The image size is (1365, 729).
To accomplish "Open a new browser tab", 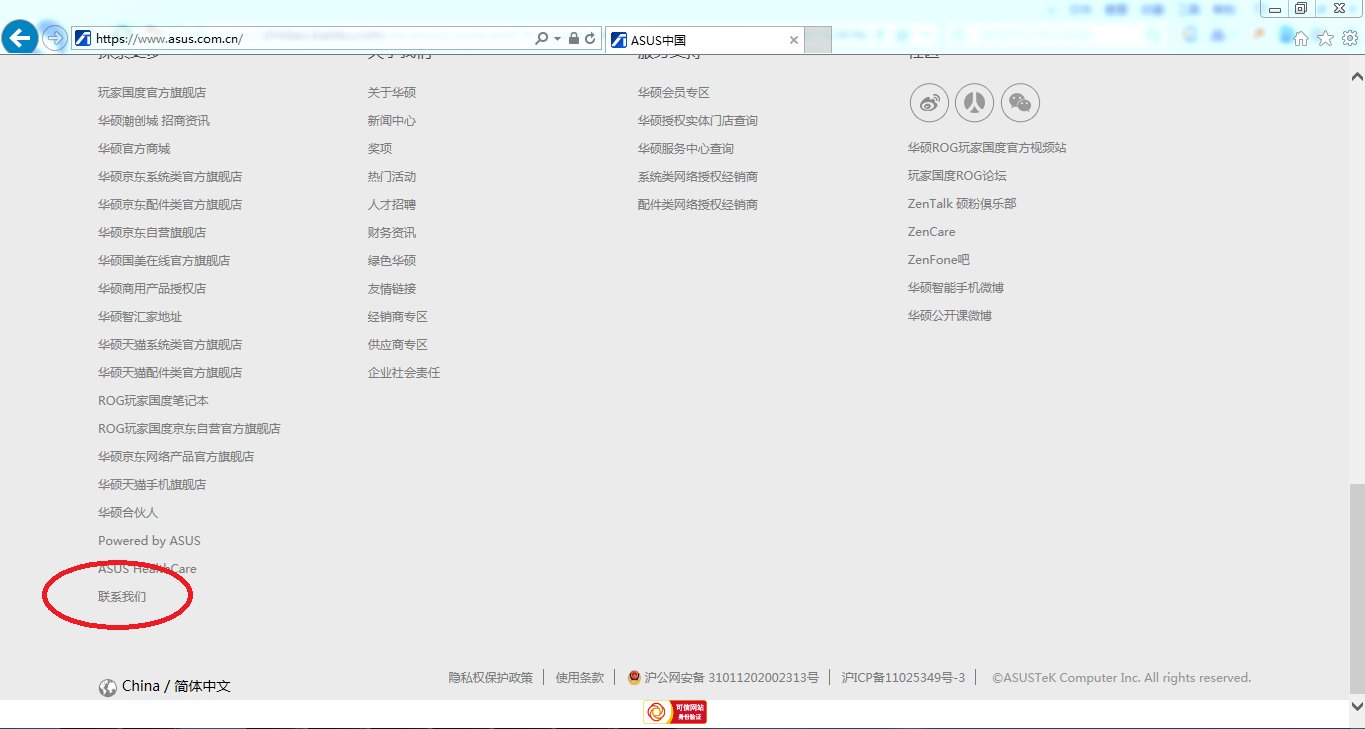I will click(816, 40).
